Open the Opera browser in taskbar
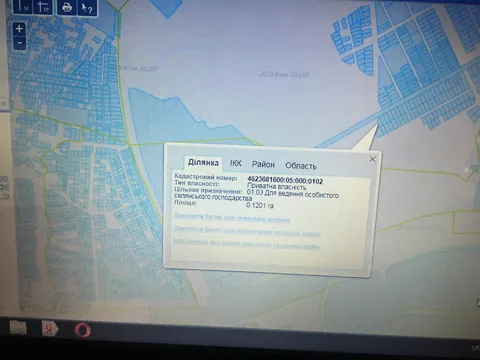Screen dimensions: 480x360 82,330
